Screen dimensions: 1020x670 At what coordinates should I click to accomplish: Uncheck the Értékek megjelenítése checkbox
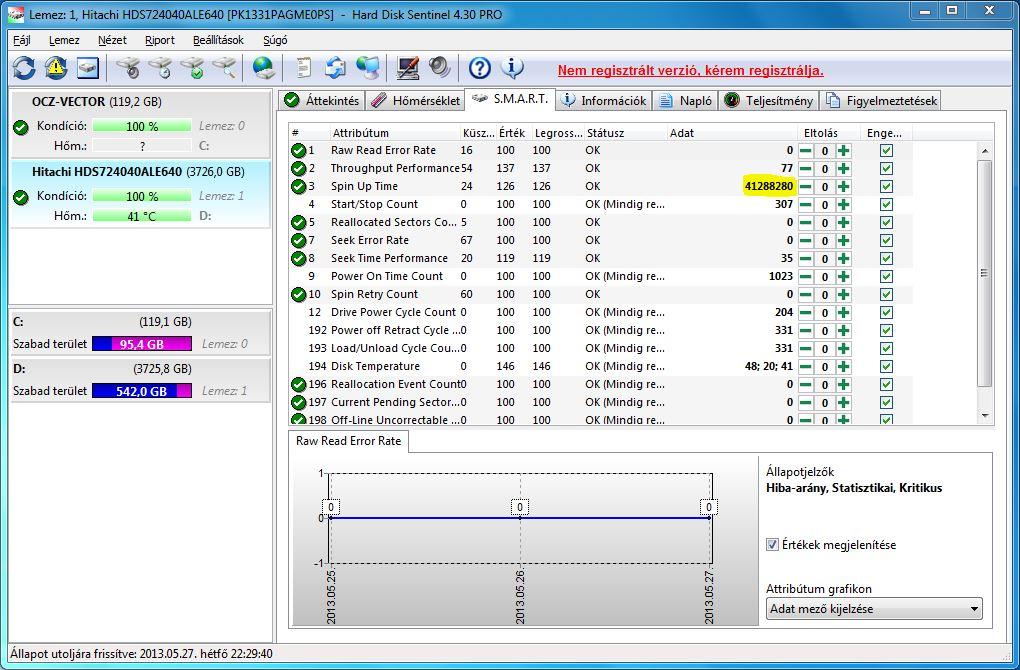772,544
